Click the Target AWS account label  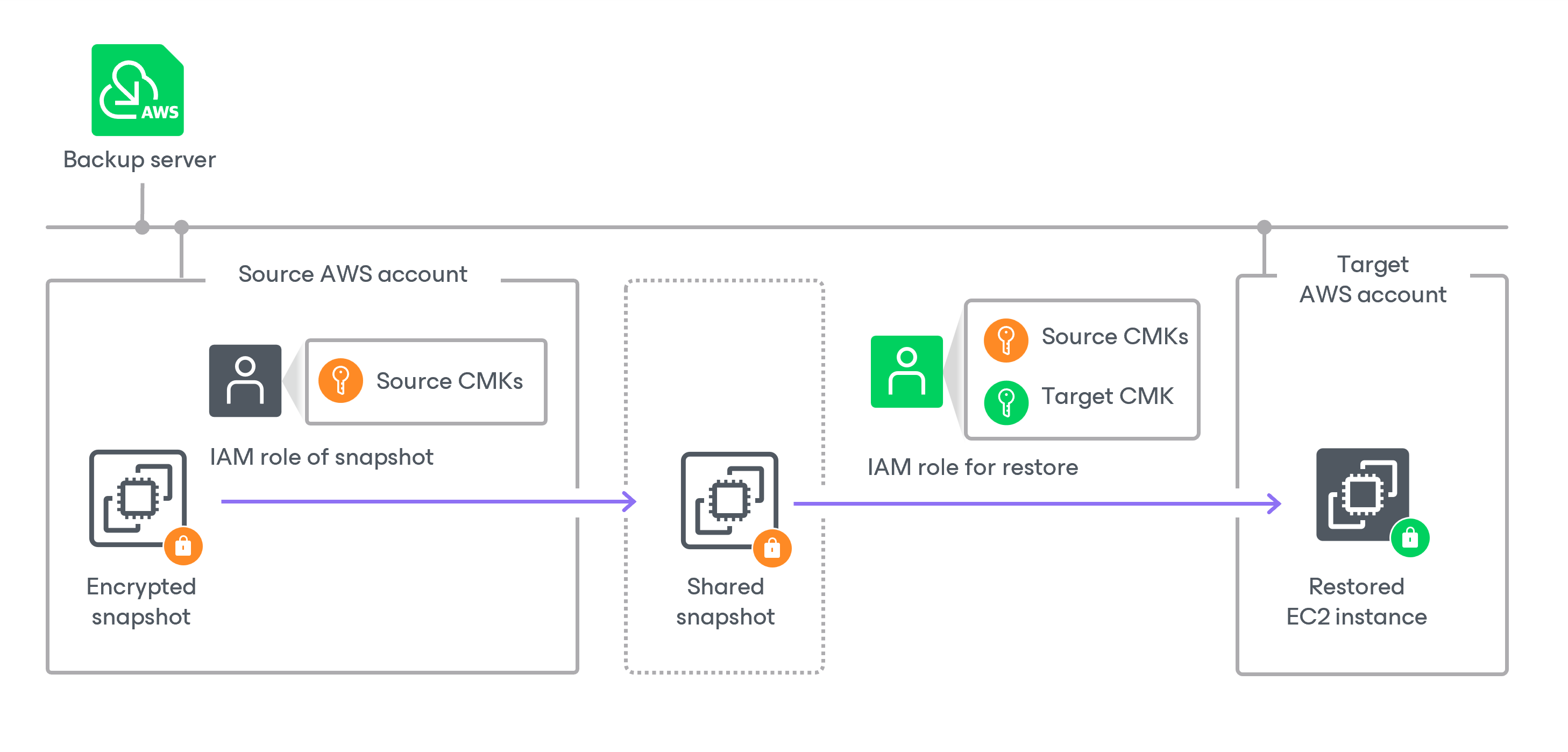1372,280
